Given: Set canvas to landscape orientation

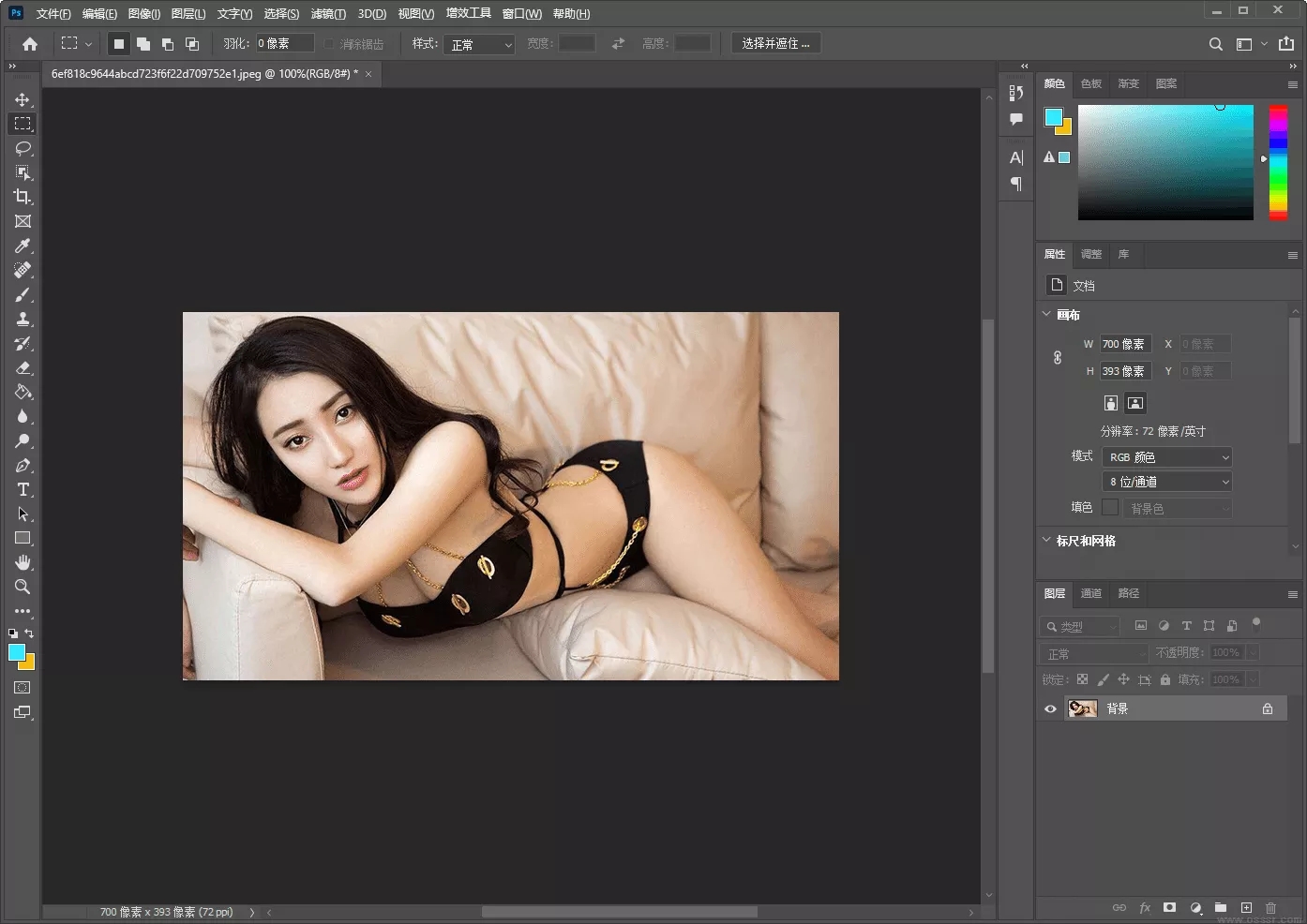Looking at the screenshot, I should tap(1134, 403).
